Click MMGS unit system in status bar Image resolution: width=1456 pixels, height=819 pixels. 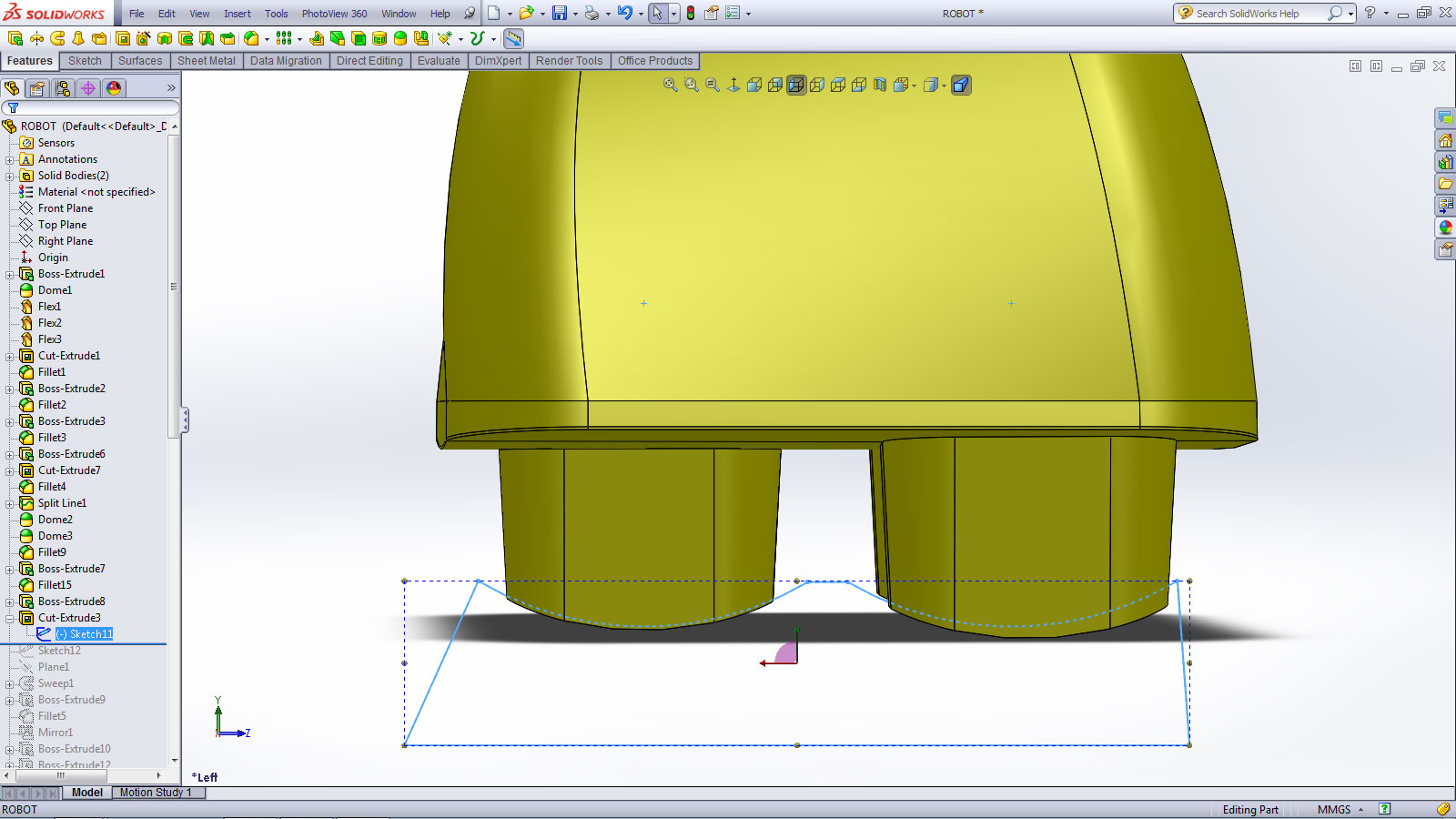[x=1334, y=810]
